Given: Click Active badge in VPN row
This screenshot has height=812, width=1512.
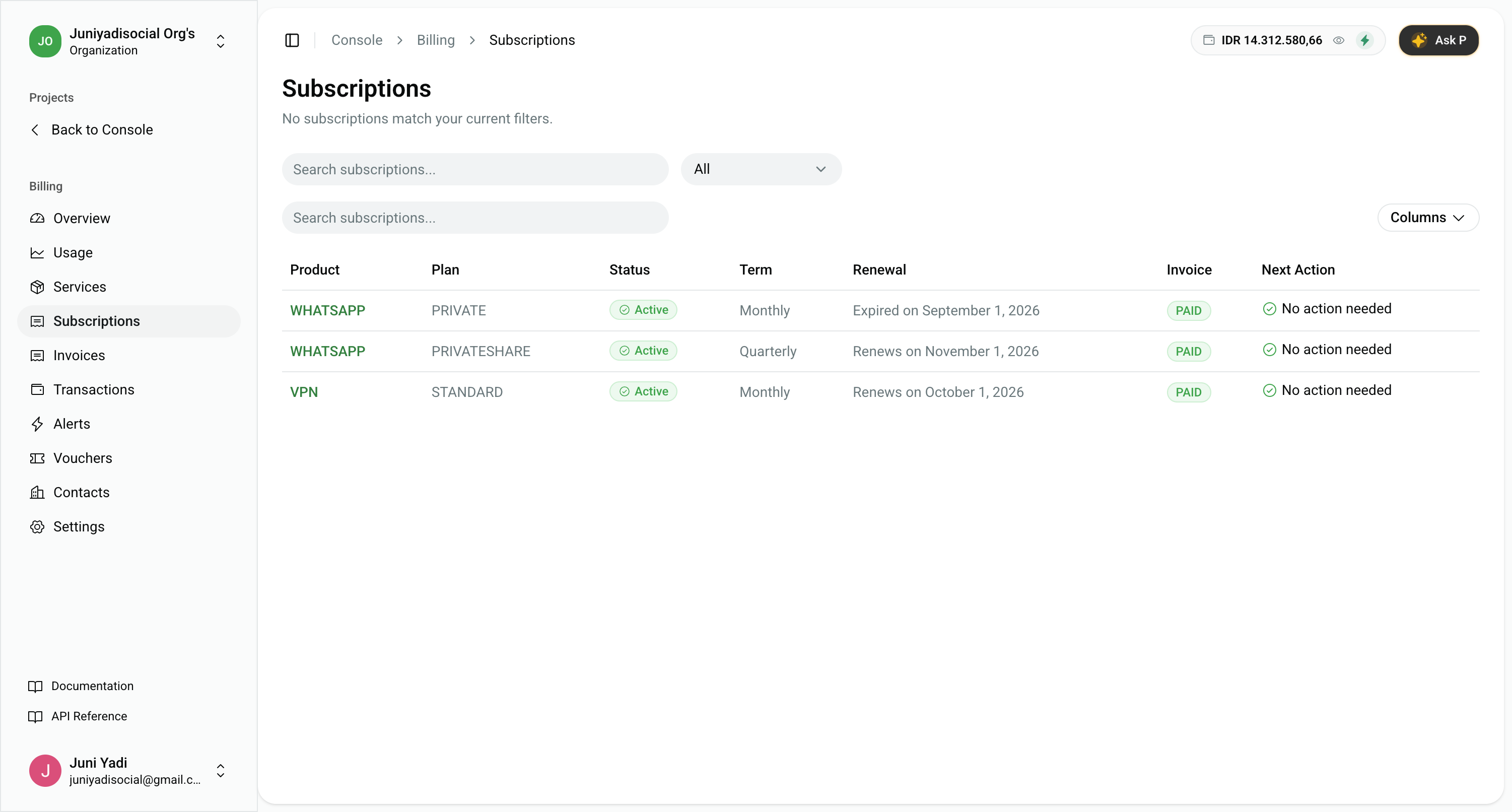Looking at the screenshot, I should (x=643, y=391).
